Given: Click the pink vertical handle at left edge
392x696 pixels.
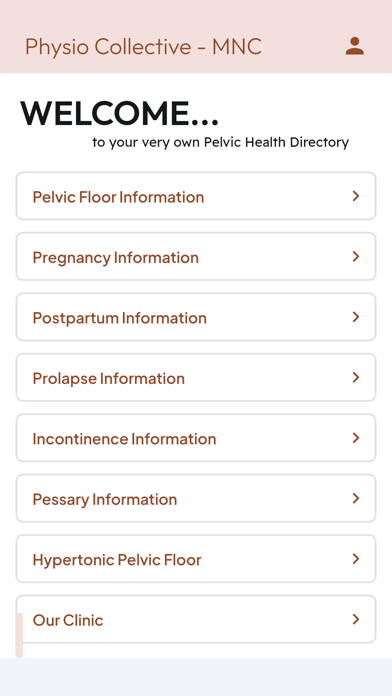Looking at the screenshot, I should (19, 635).
